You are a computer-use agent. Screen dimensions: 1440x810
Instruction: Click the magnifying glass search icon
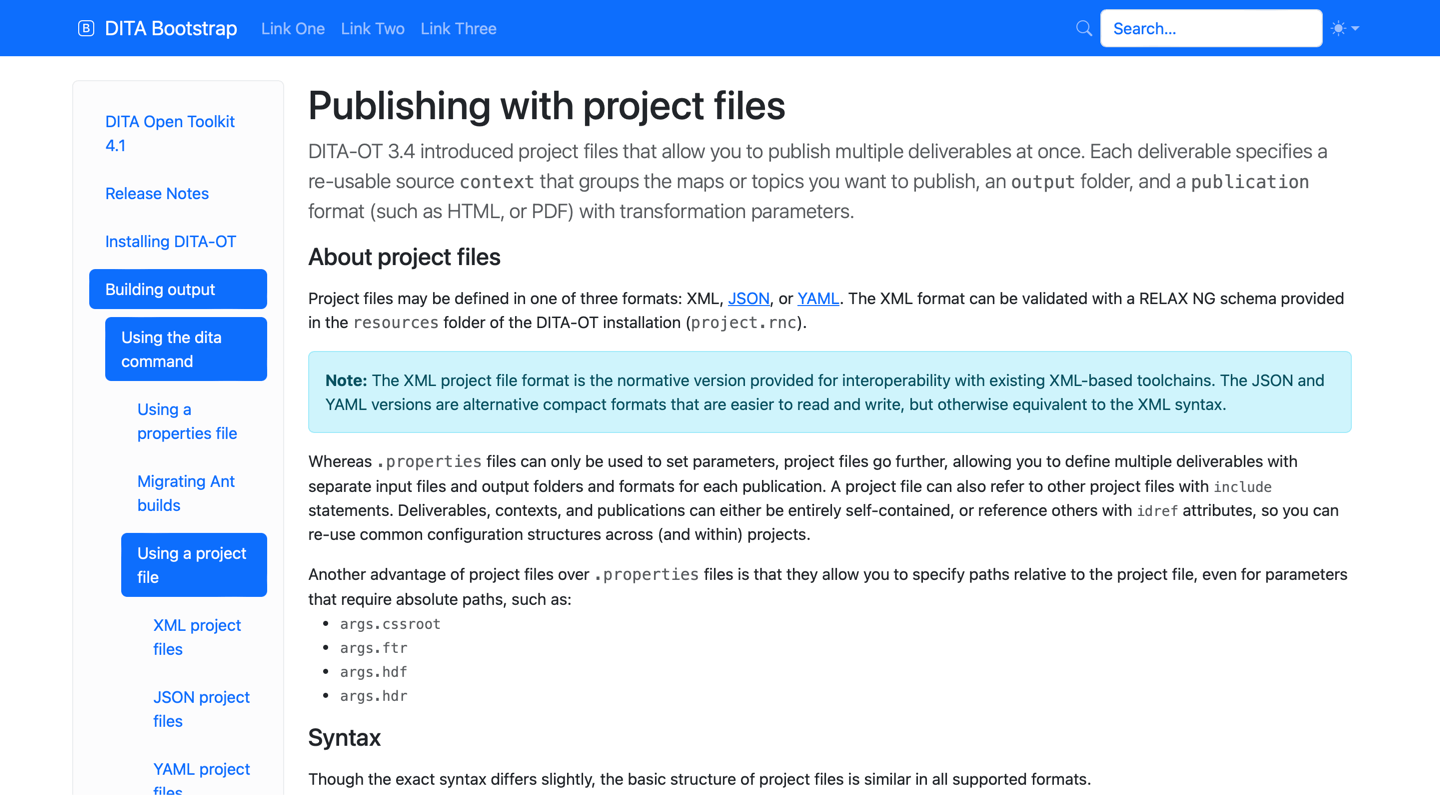tap(1083, 28)
